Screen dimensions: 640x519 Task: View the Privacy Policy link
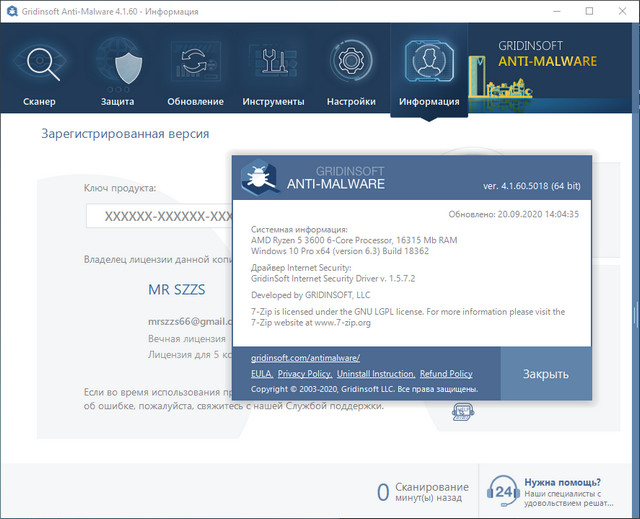coord(304,373)
